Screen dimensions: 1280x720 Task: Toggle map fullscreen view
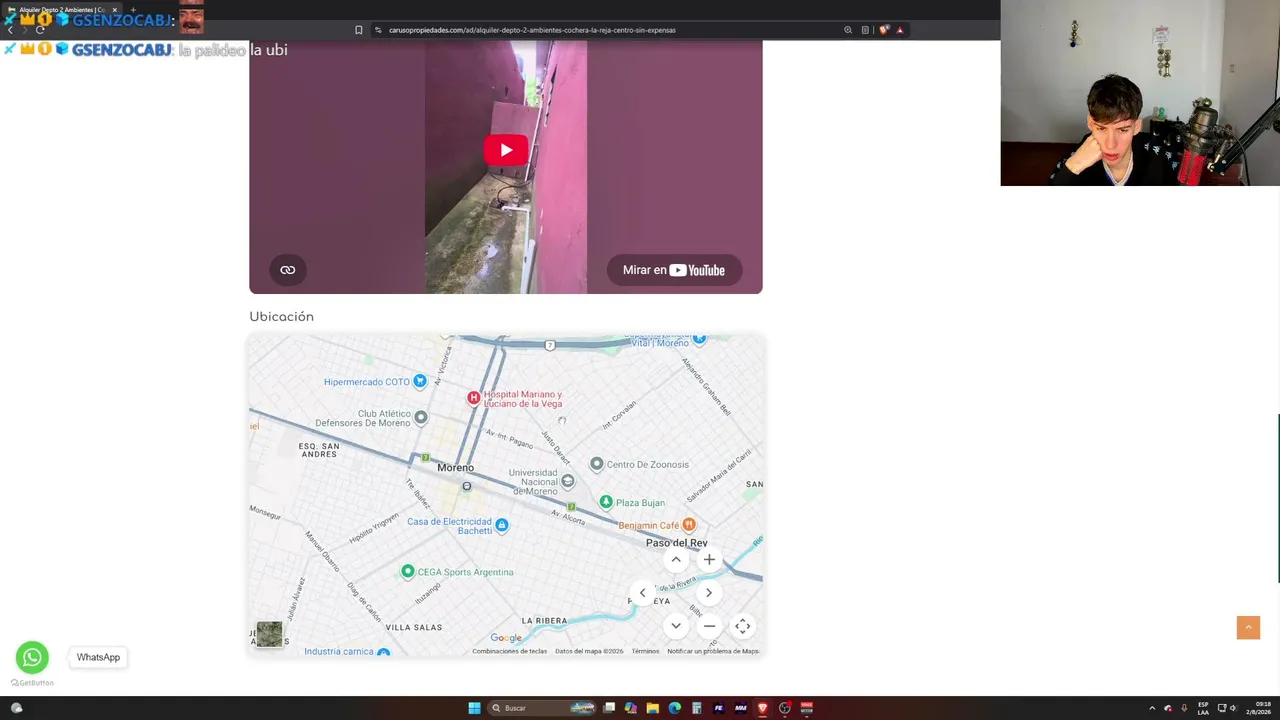click(x=742, y=626)
